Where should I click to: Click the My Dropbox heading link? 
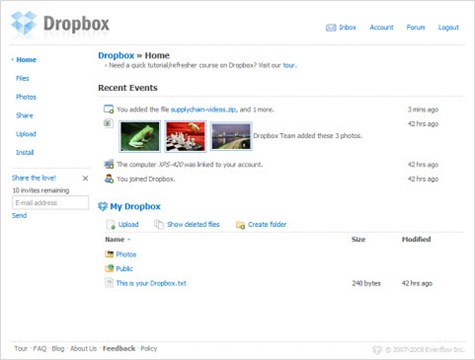pyautogui.click(x=135, y=206)
